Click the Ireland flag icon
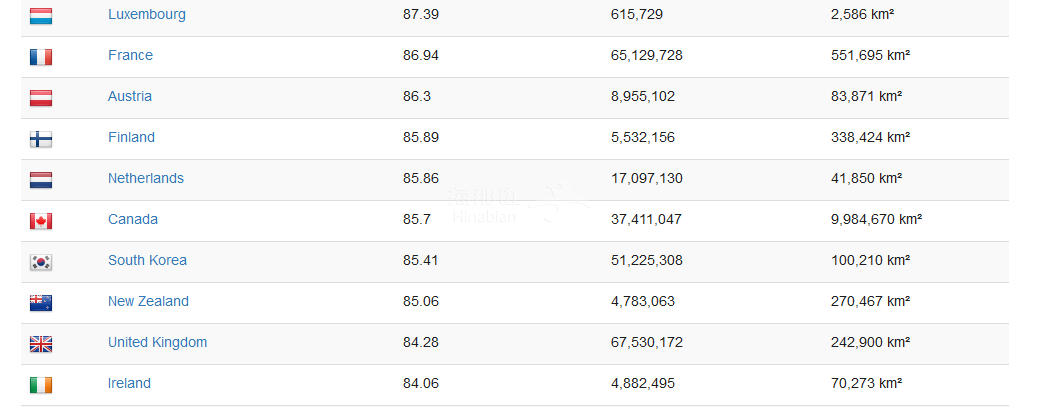 pos(41,385)
